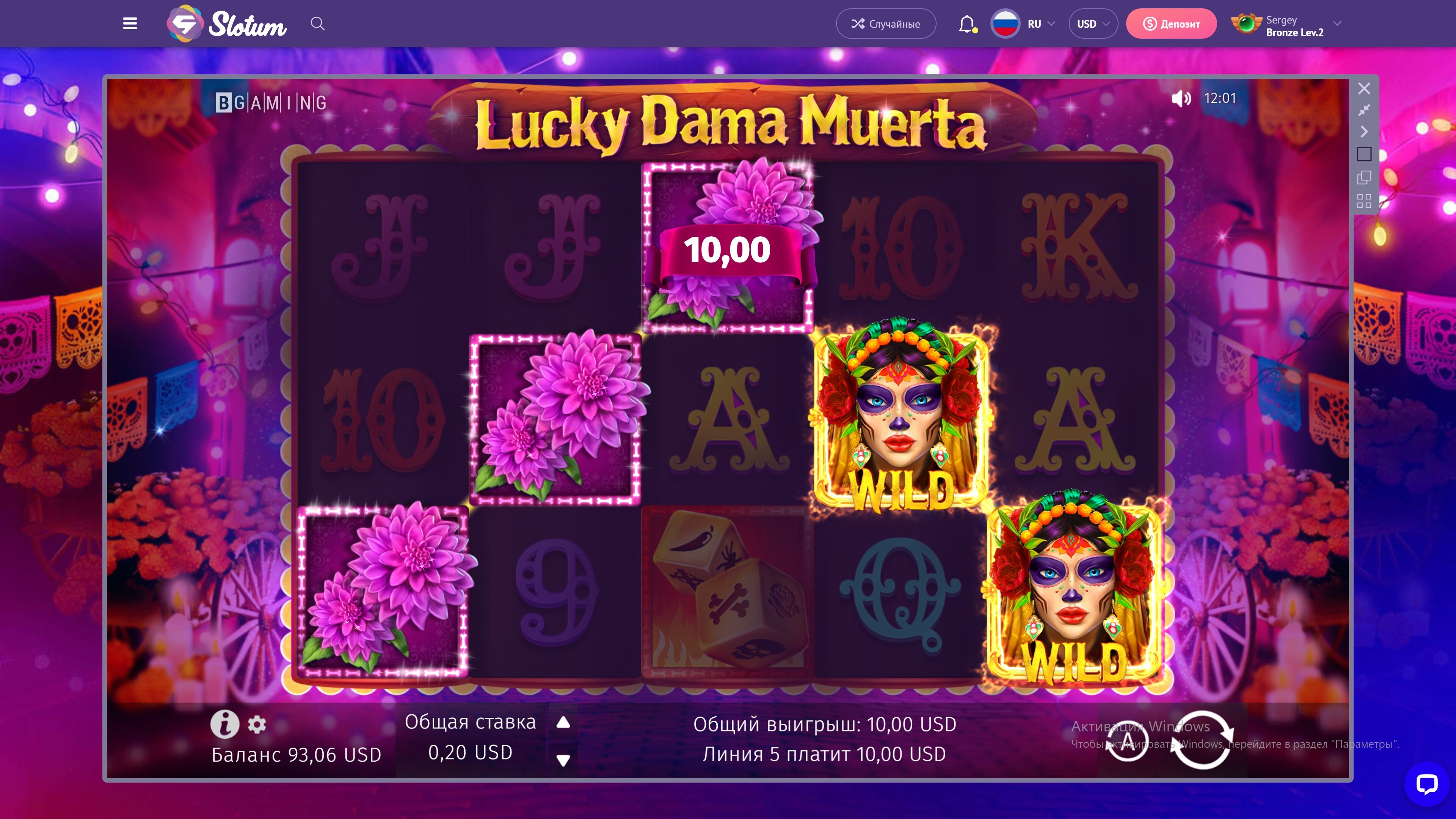
Task: Mute the game sound speaker icon
Action: click(1181, 98)
